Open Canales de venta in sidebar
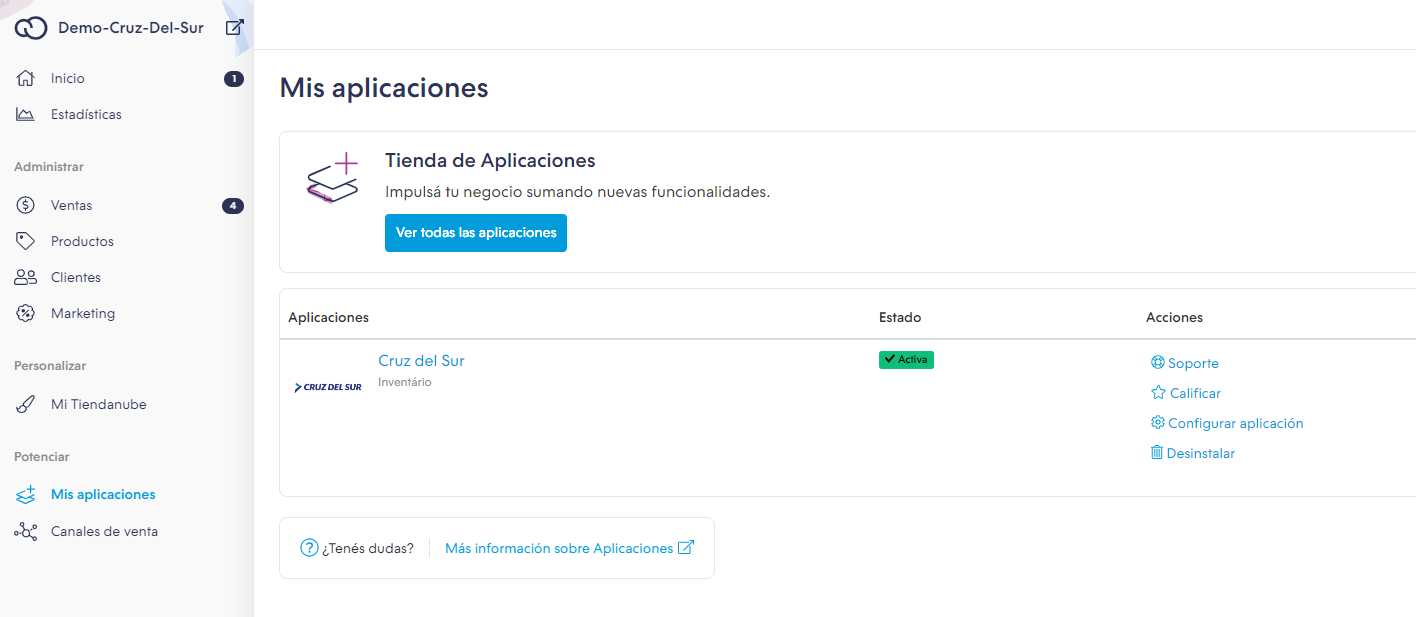This screenshot has width=1416, height=617. point(104,531)
